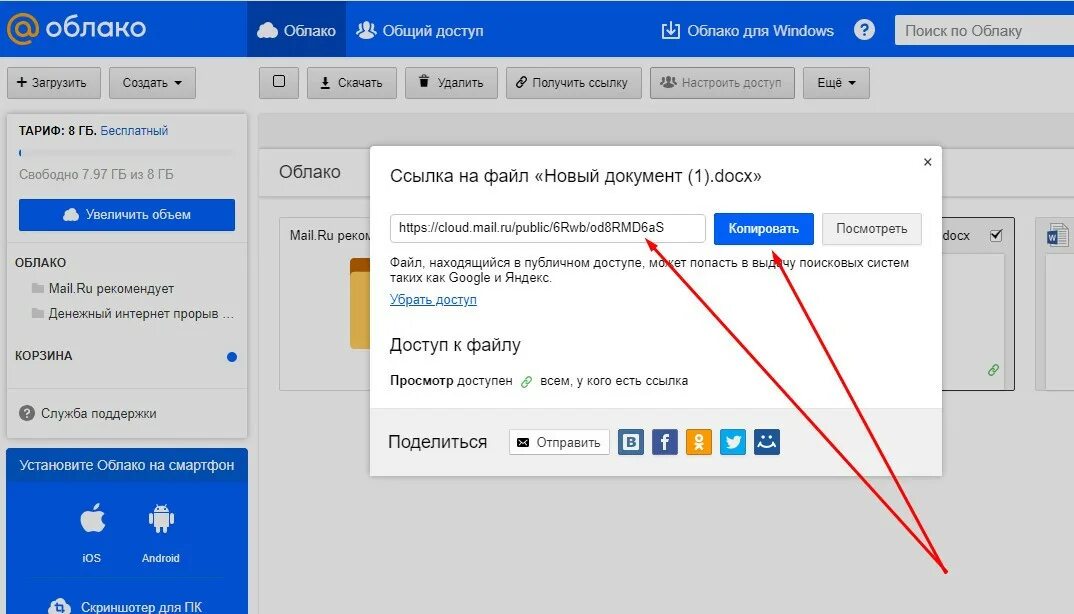The width and height of the screenshot is (1074, 614).
Task: Open the ОБЛАКО root section in sidebar
Action: tap(40, 262)
